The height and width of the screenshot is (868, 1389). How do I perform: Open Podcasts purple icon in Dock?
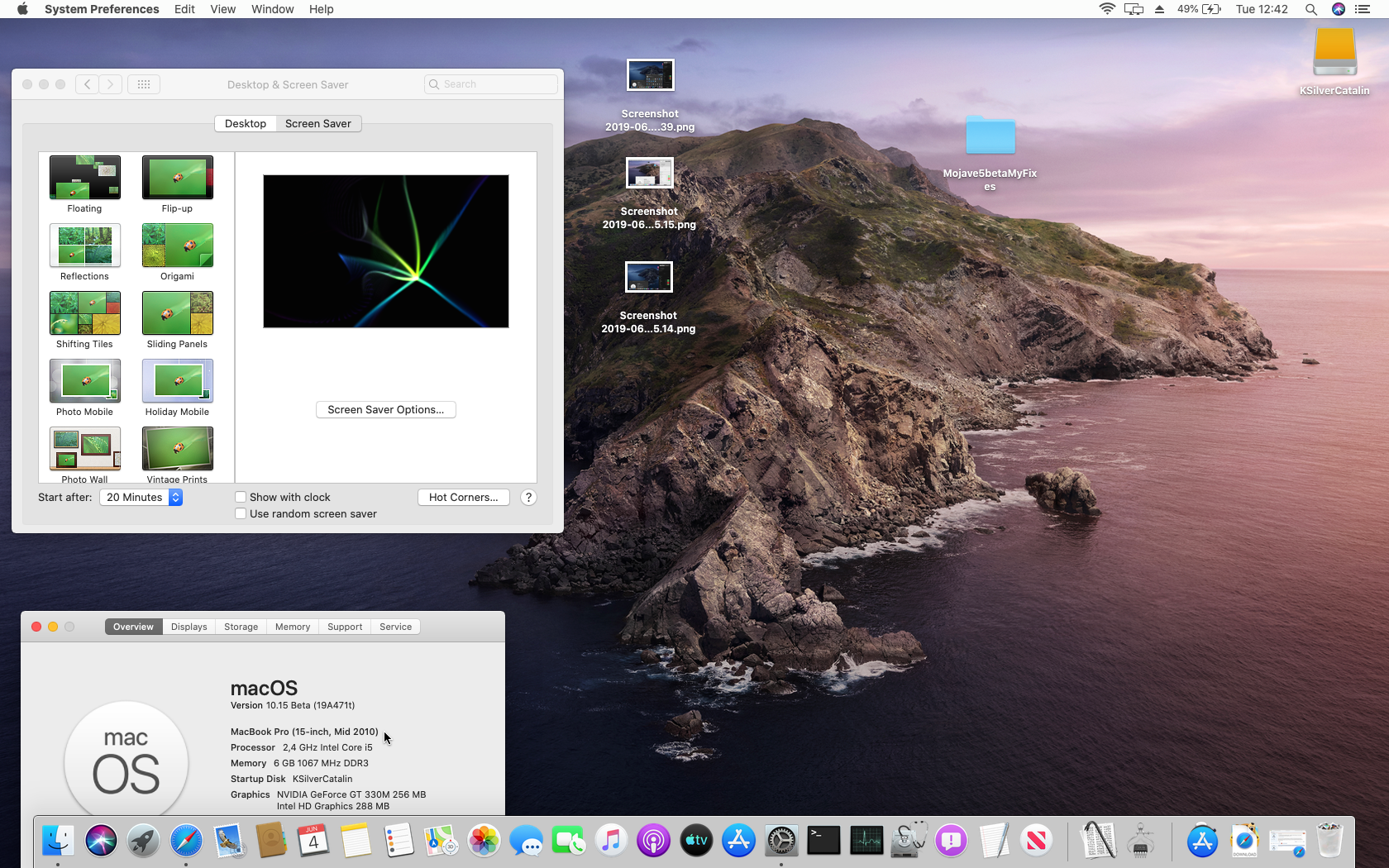[653, 842]
